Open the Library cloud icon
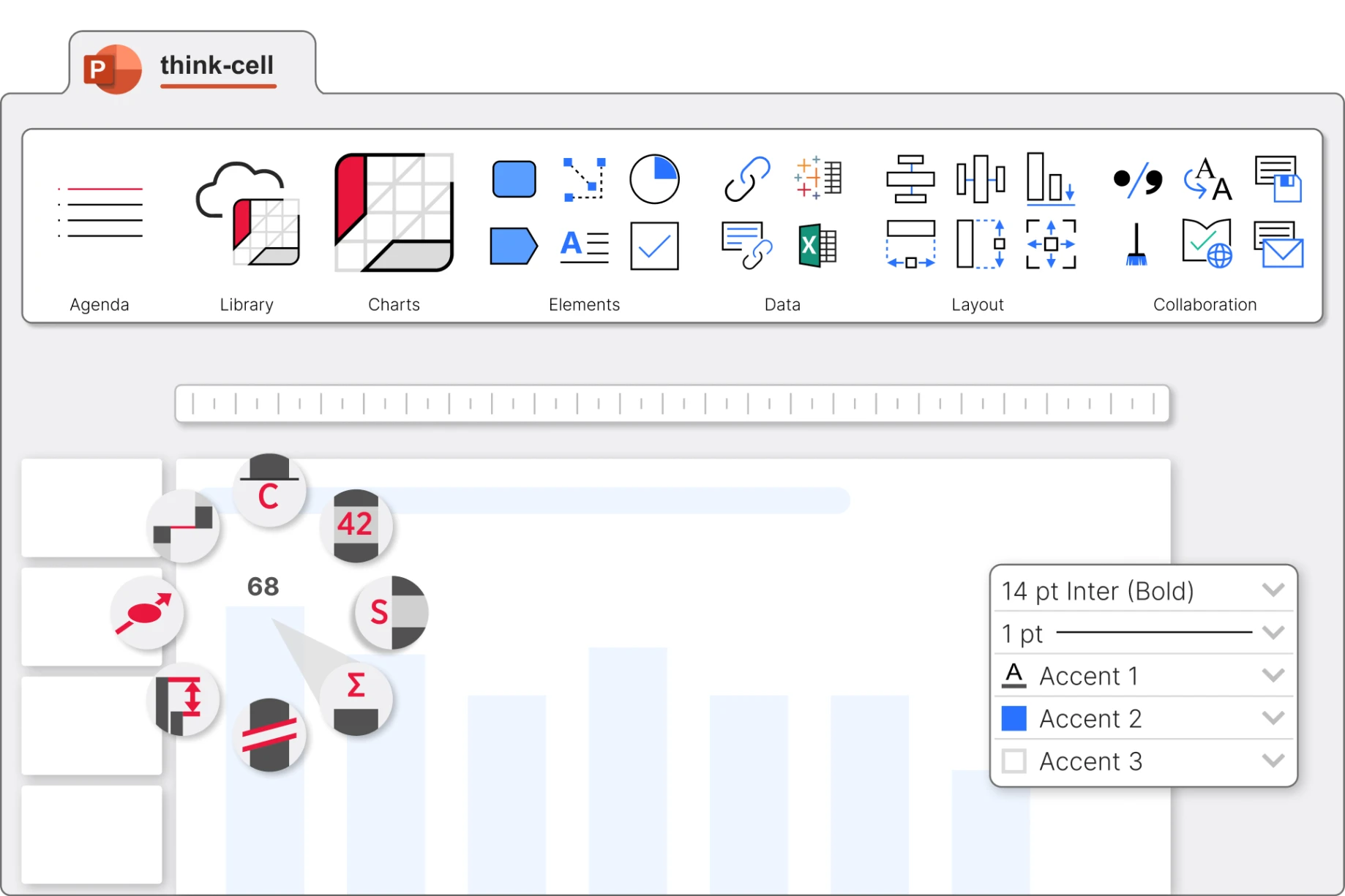1345x896 pixels. coord(247,213)
